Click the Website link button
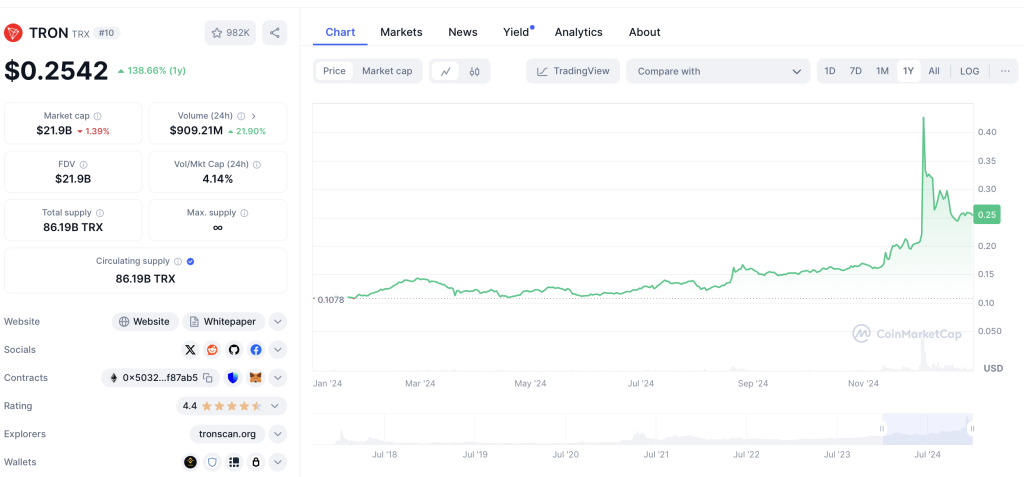Viewport: 1024px width, 477px height. pos(145,321)
